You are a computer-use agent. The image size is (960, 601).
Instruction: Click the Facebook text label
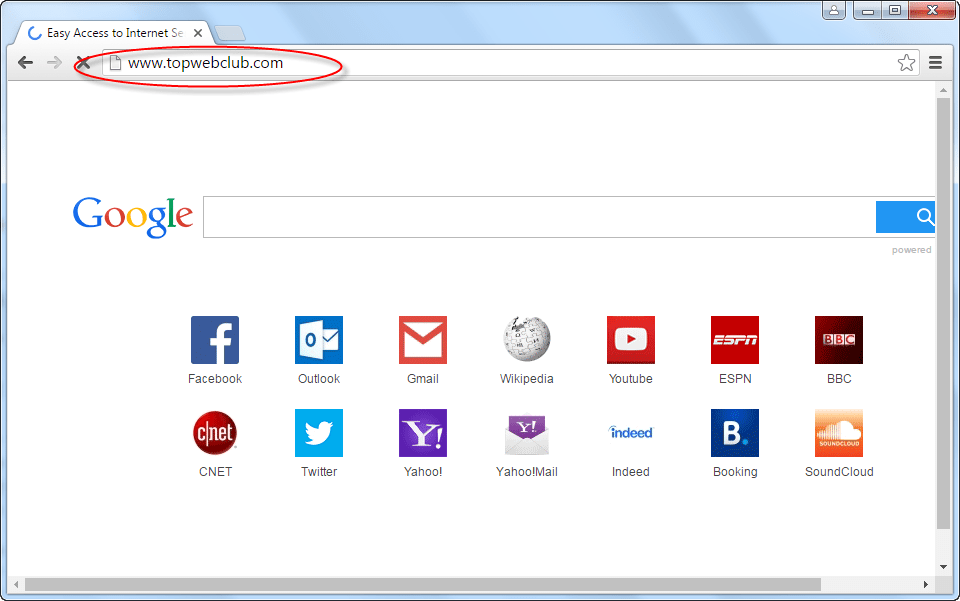point(215,379)
